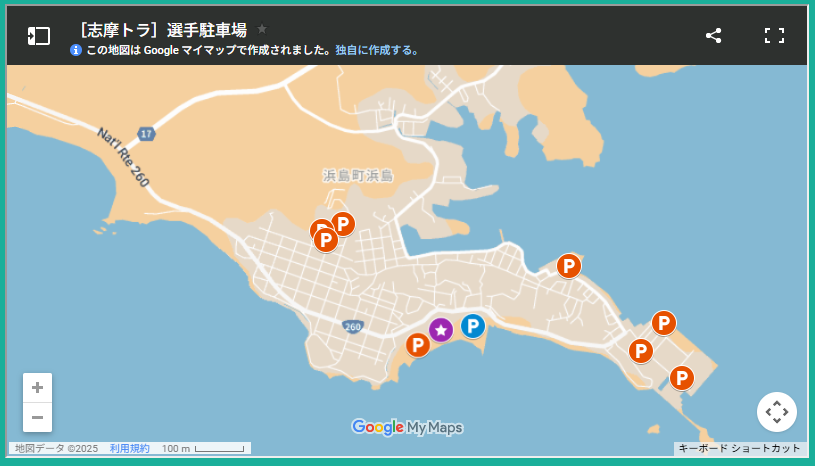Select the blue parking marker
The height and width of the screenshot is (466, 815).
click(x=472, y=325)
